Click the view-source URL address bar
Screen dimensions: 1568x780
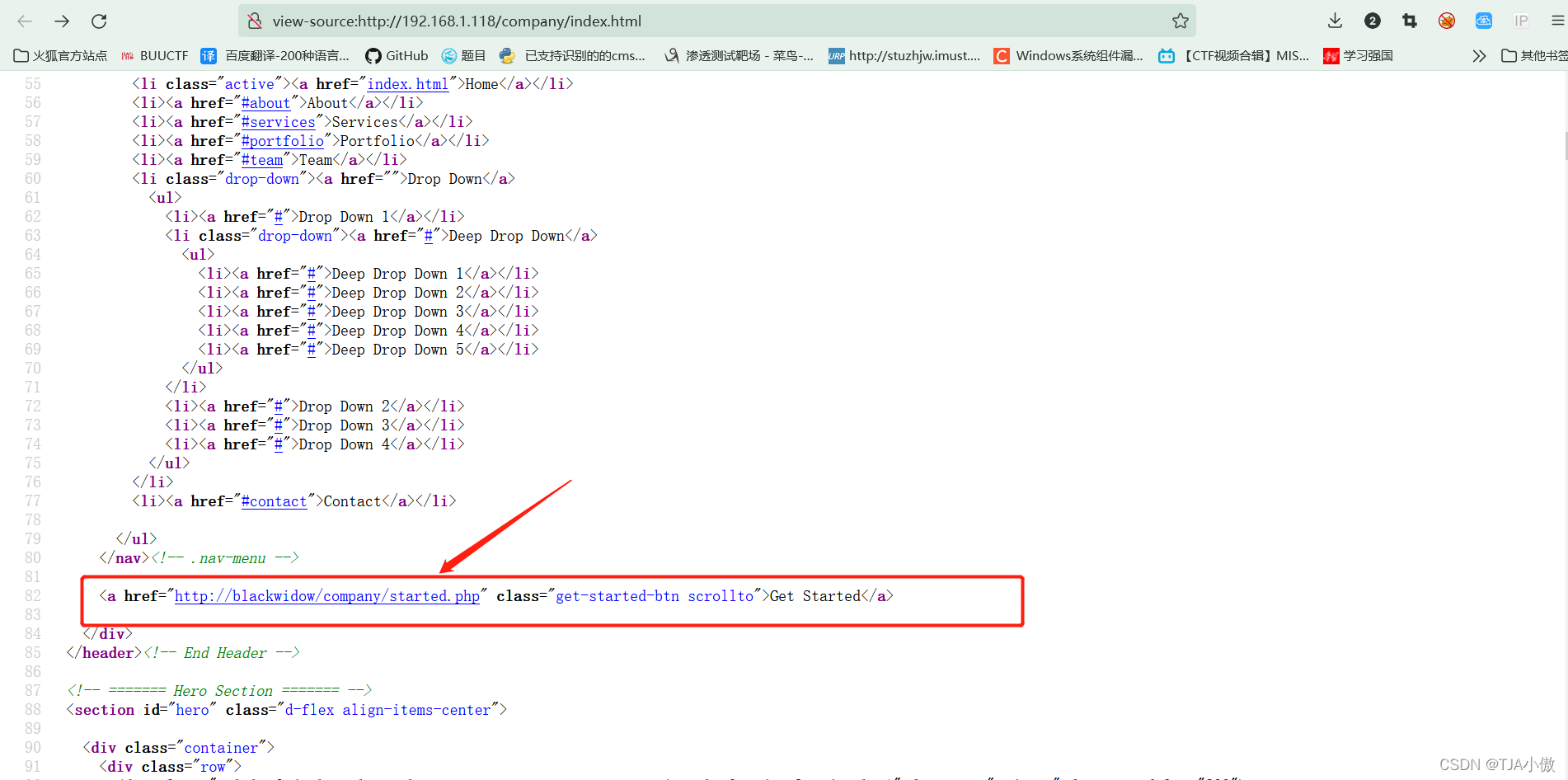717,21
